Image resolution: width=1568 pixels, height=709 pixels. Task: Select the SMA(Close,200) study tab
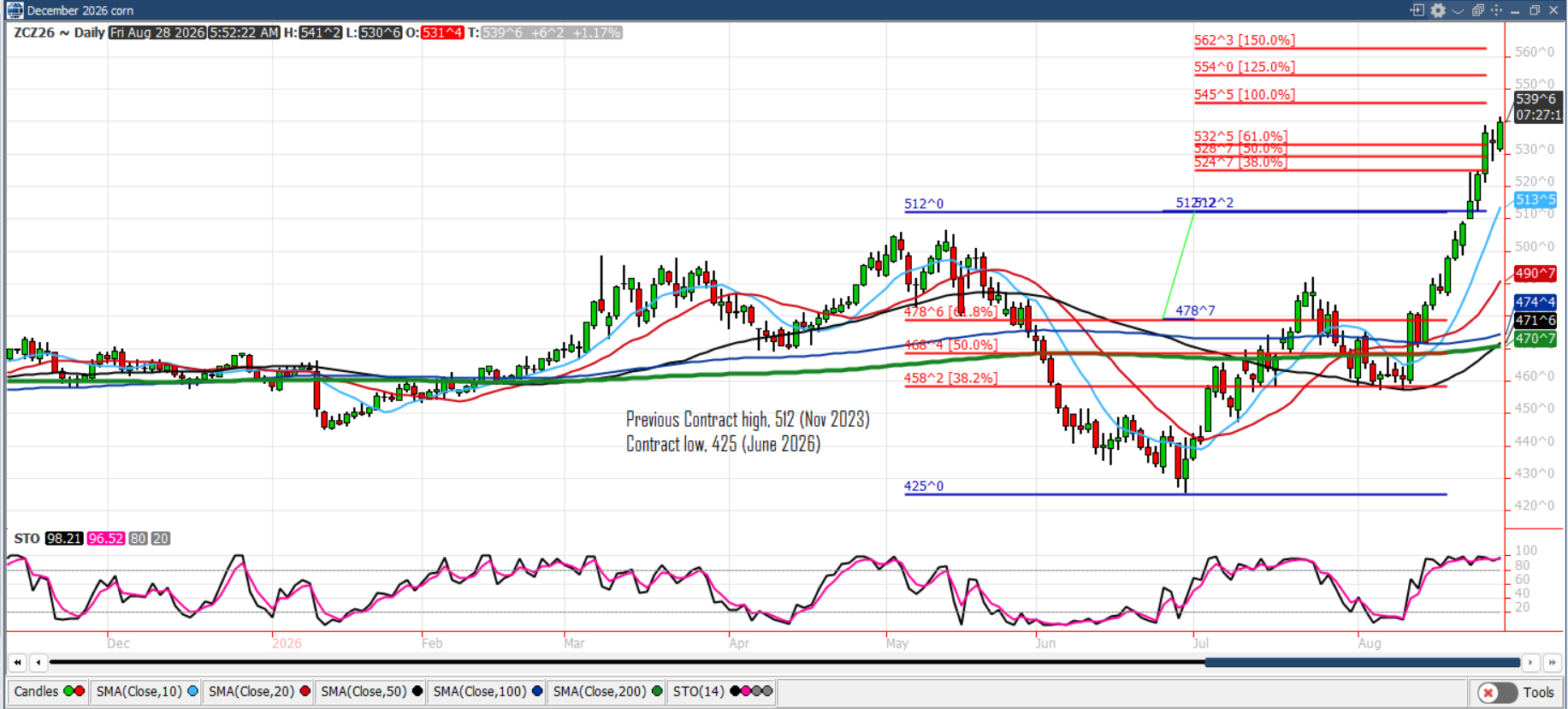click(x=606, y=691)
